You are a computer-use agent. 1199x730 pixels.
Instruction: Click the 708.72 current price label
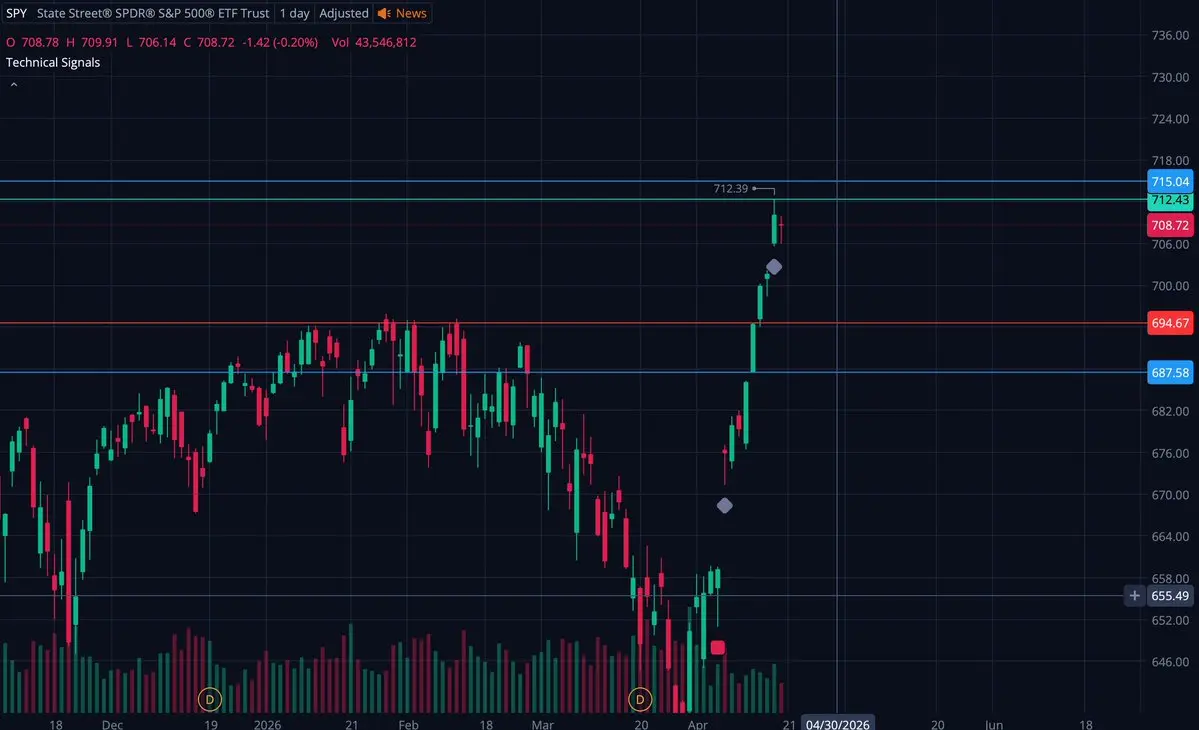[1170, 225]
